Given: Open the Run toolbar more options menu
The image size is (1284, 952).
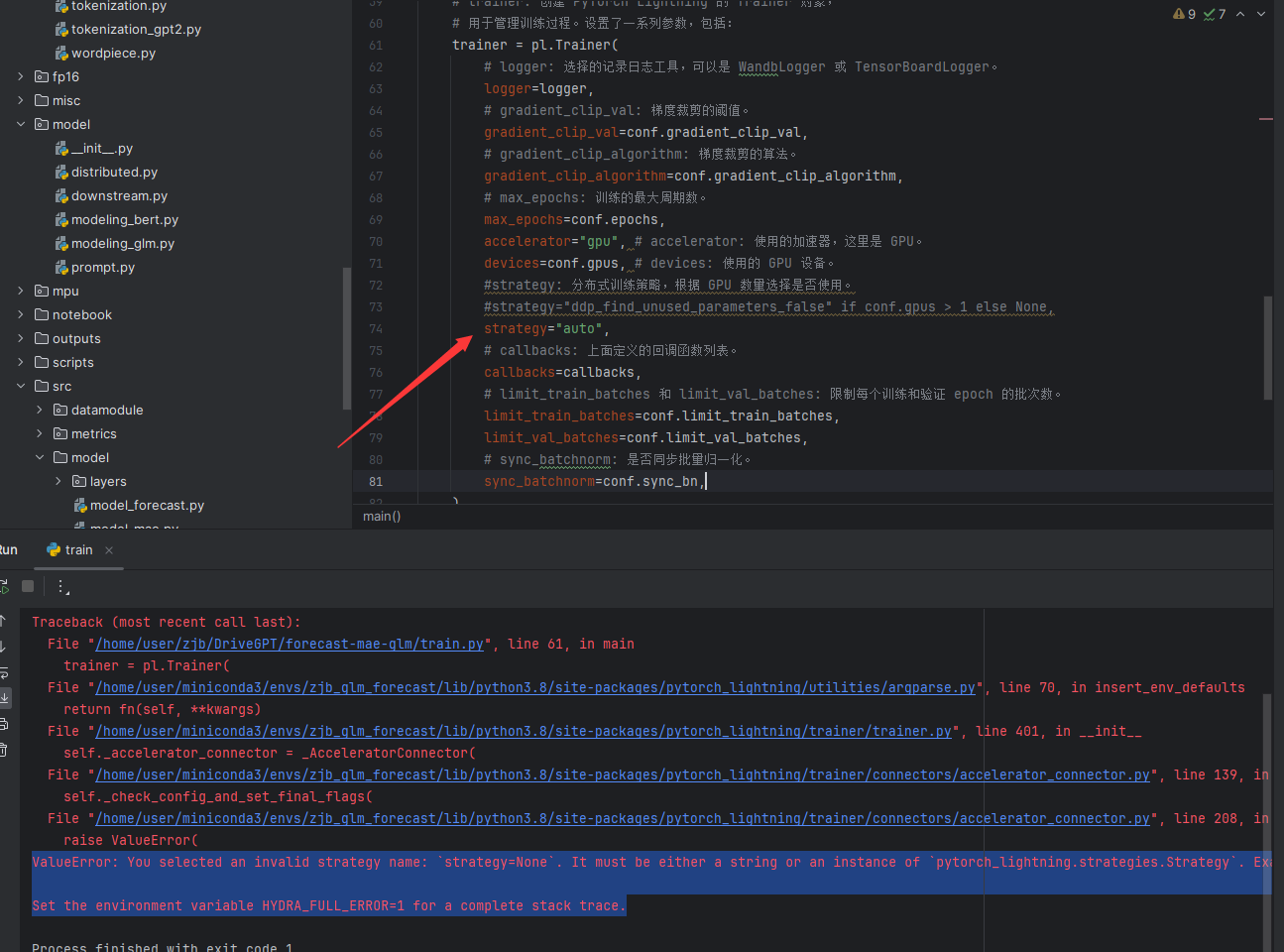Looking at the screenshot, I should (x=61, y=586).
